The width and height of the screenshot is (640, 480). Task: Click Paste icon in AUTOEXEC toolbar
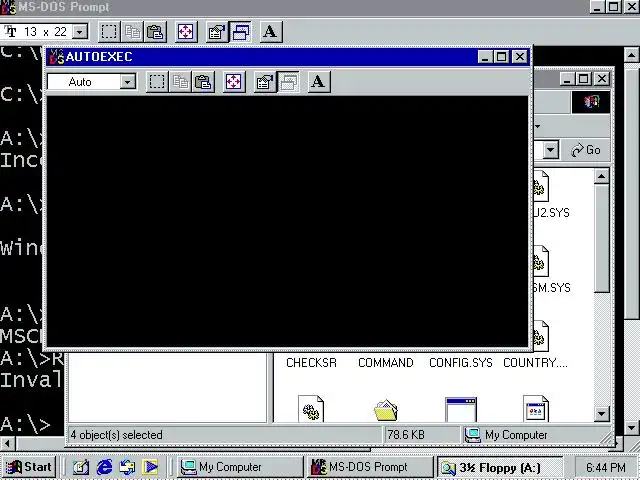pos(203,82)
